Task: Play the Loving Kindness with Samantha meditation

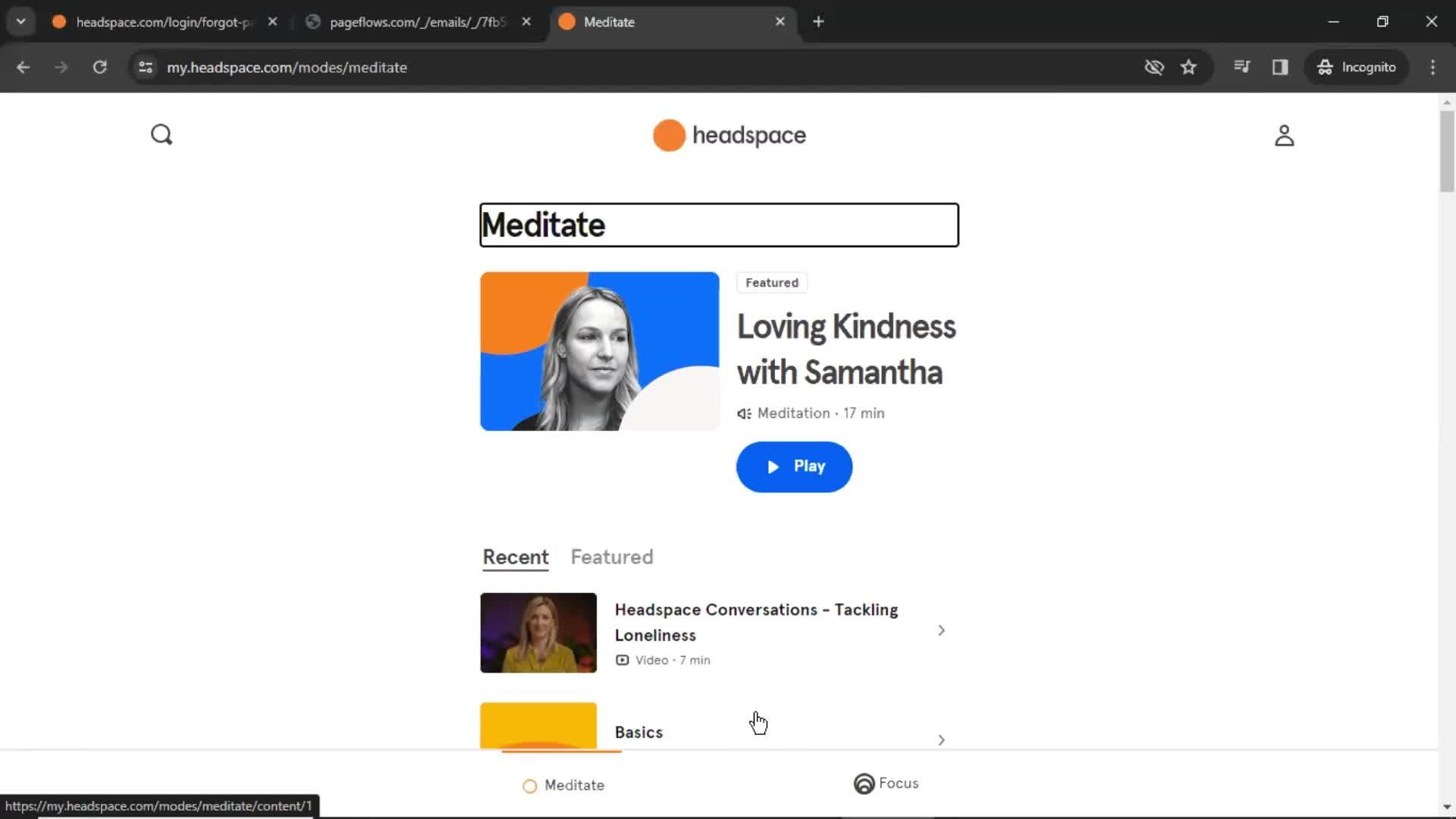Action: [x=794, y=466]
